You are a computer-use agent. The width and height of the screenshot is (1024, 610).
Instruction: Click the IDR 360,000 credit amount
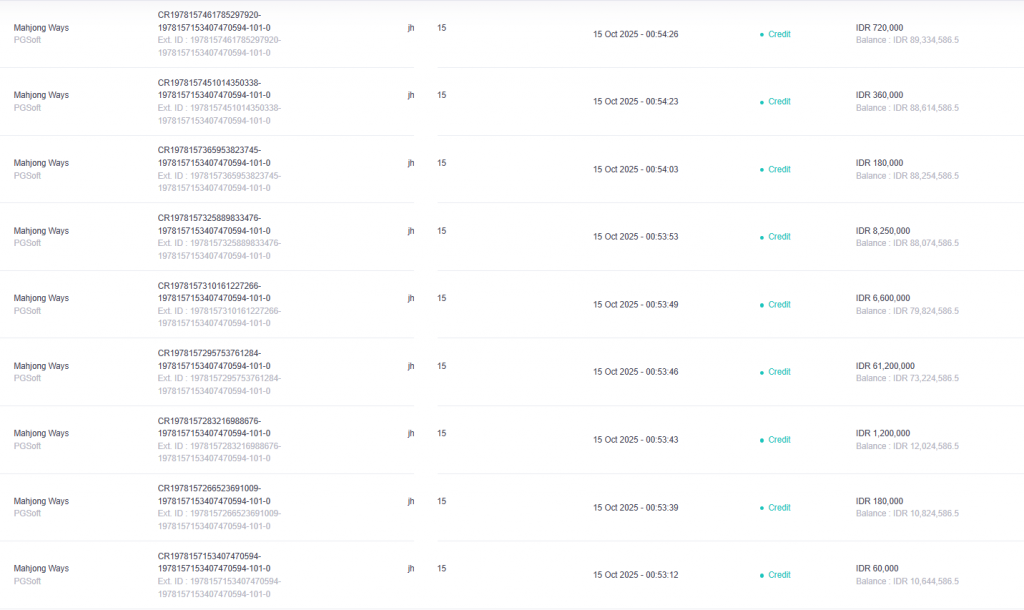click(x=880, y=95)
